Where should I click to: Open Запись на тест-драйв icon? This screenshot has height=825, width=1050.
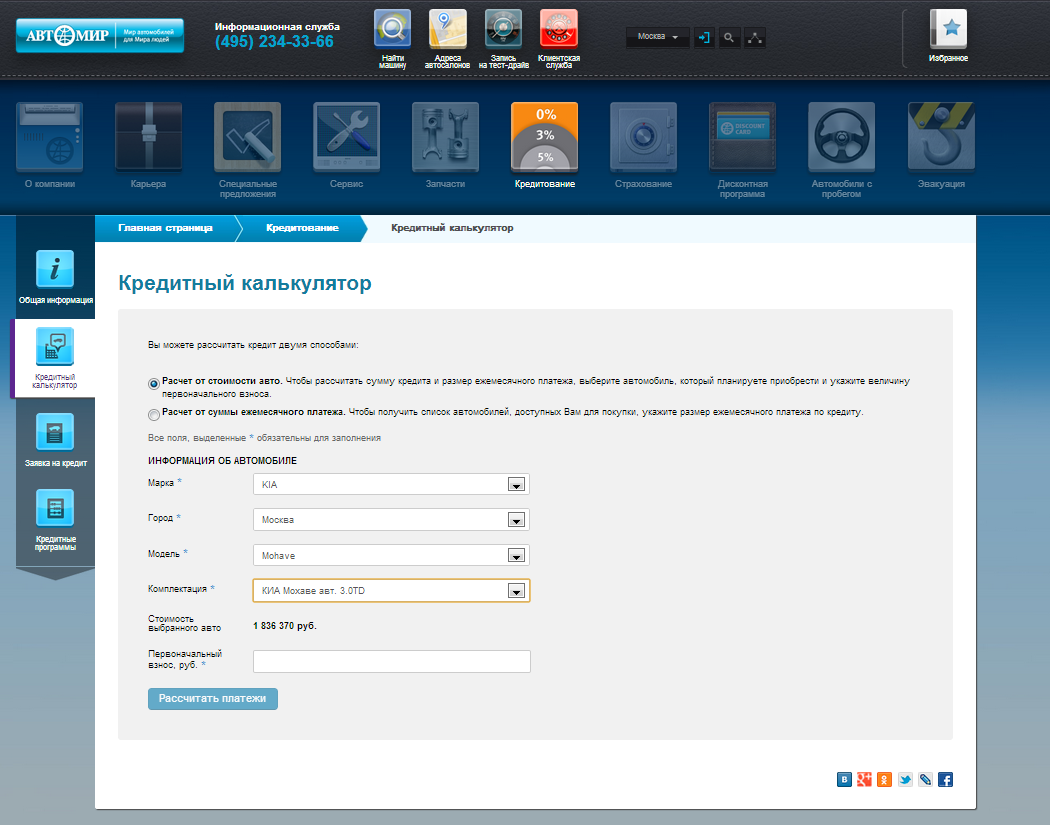pos(503,29)
